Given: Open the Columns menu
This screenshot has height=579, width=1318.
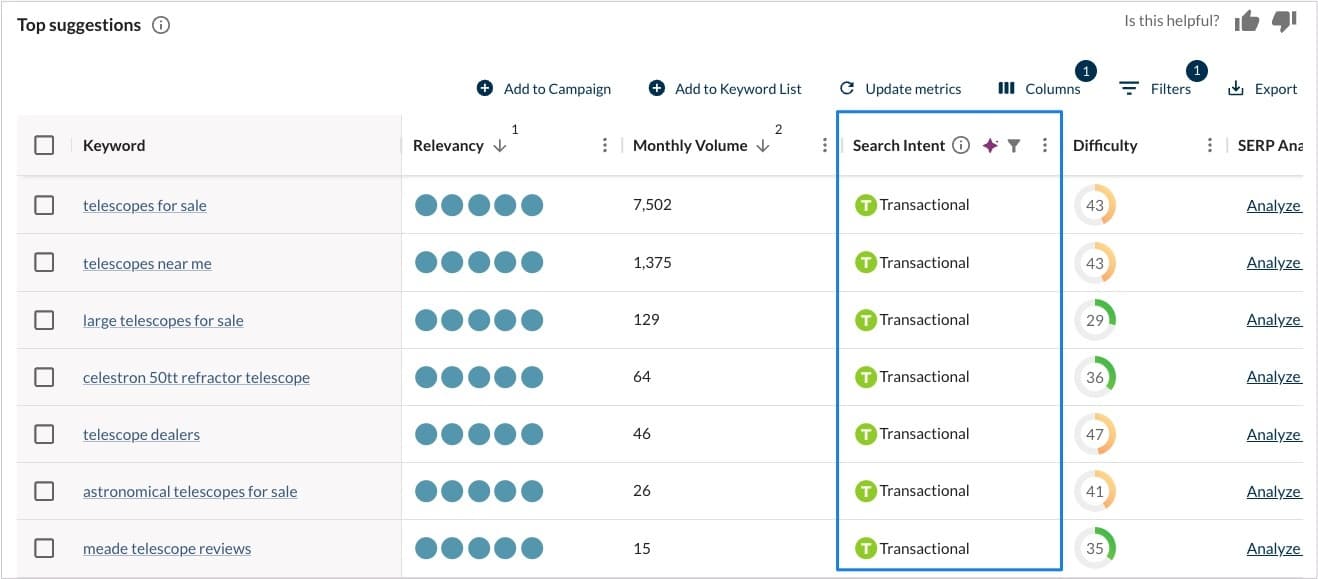Looking at the screenshot, I should point(1040,89).
